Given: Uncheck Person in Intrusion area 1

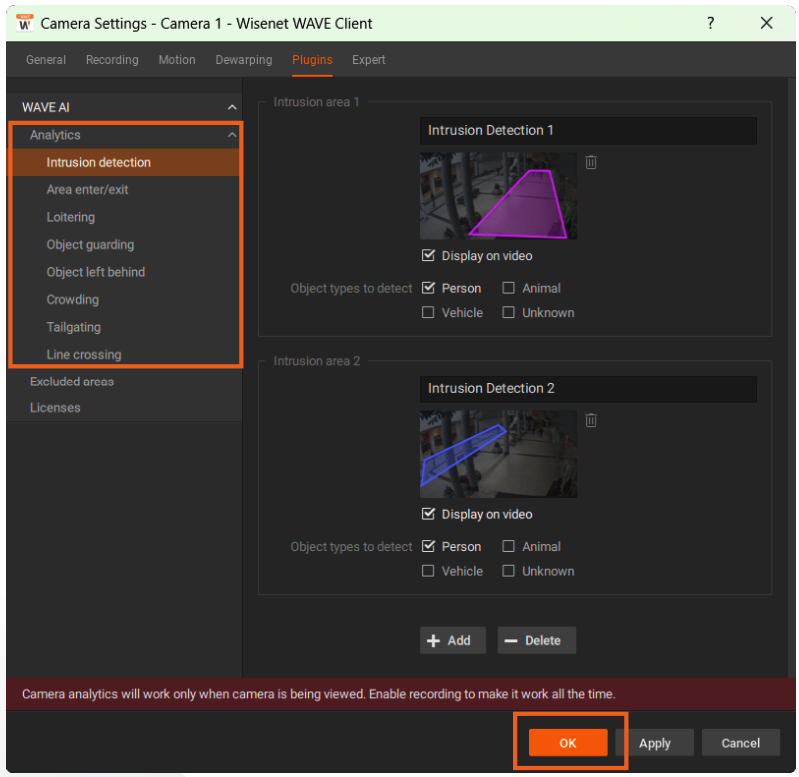Looking at the screenshot, I should click(428, 288).
